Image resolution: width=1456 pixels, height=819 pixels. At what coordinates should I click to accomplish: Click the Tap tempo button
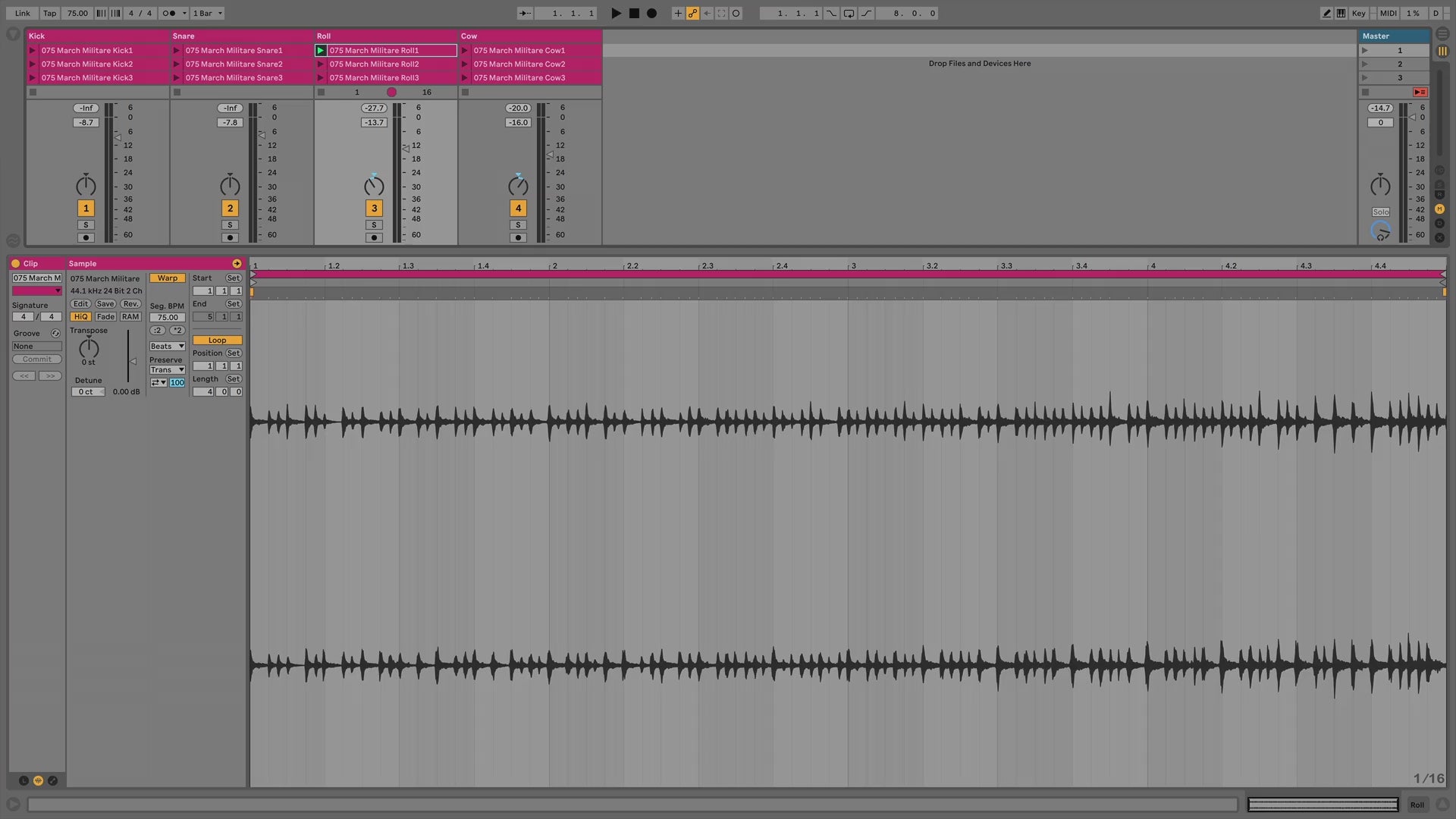[x=49, y=13]
